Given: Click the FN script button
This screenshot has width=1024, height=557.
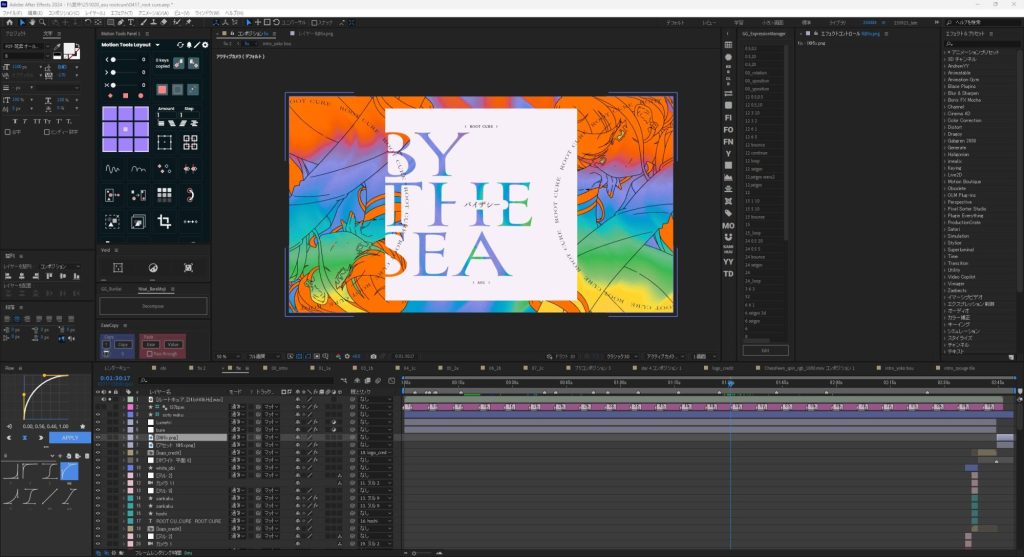Looking at the screenshot, I should point(728,142).
